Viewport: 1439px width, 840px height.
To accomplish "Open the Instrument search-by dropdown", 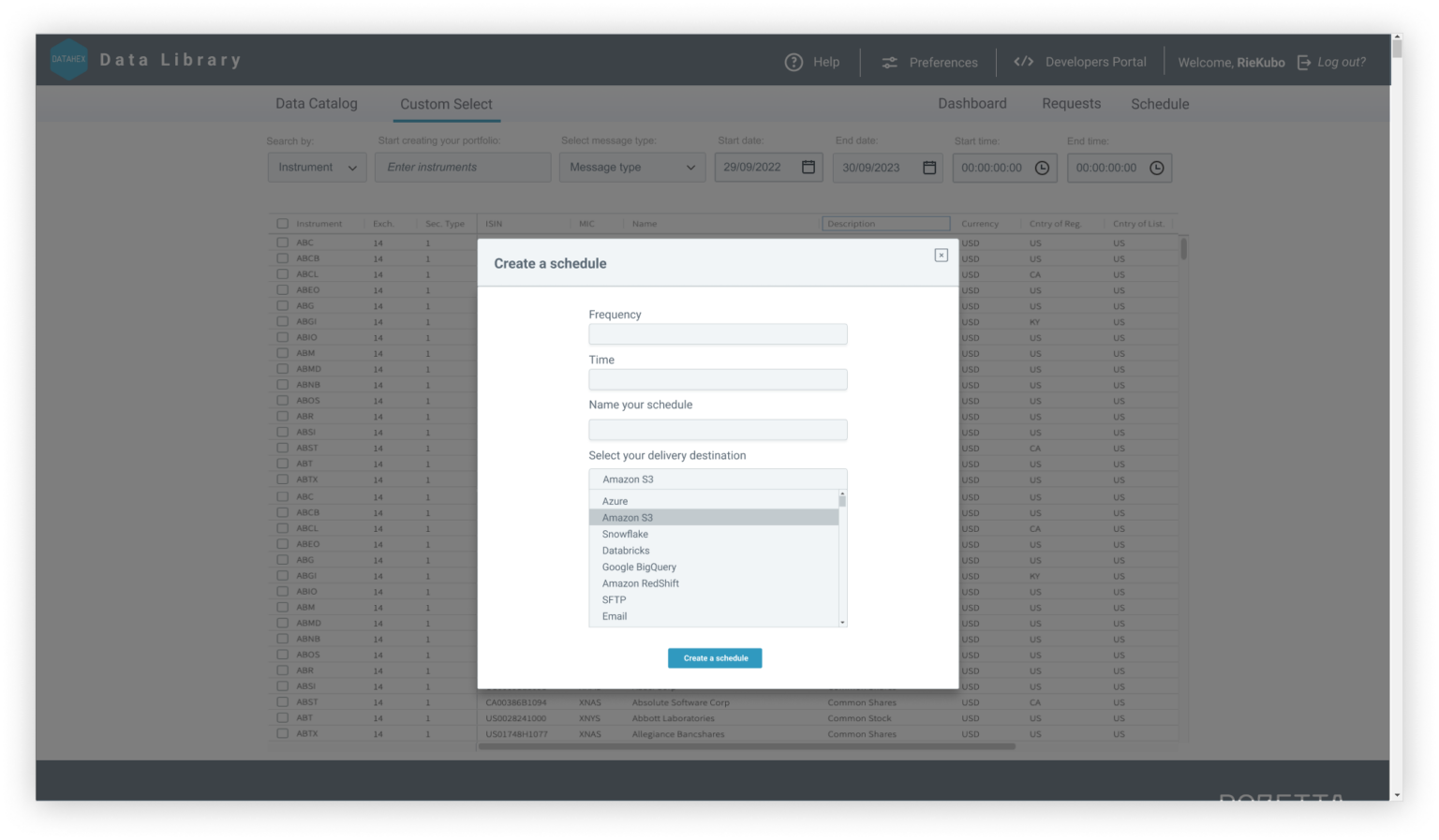I will click(317, 168).
